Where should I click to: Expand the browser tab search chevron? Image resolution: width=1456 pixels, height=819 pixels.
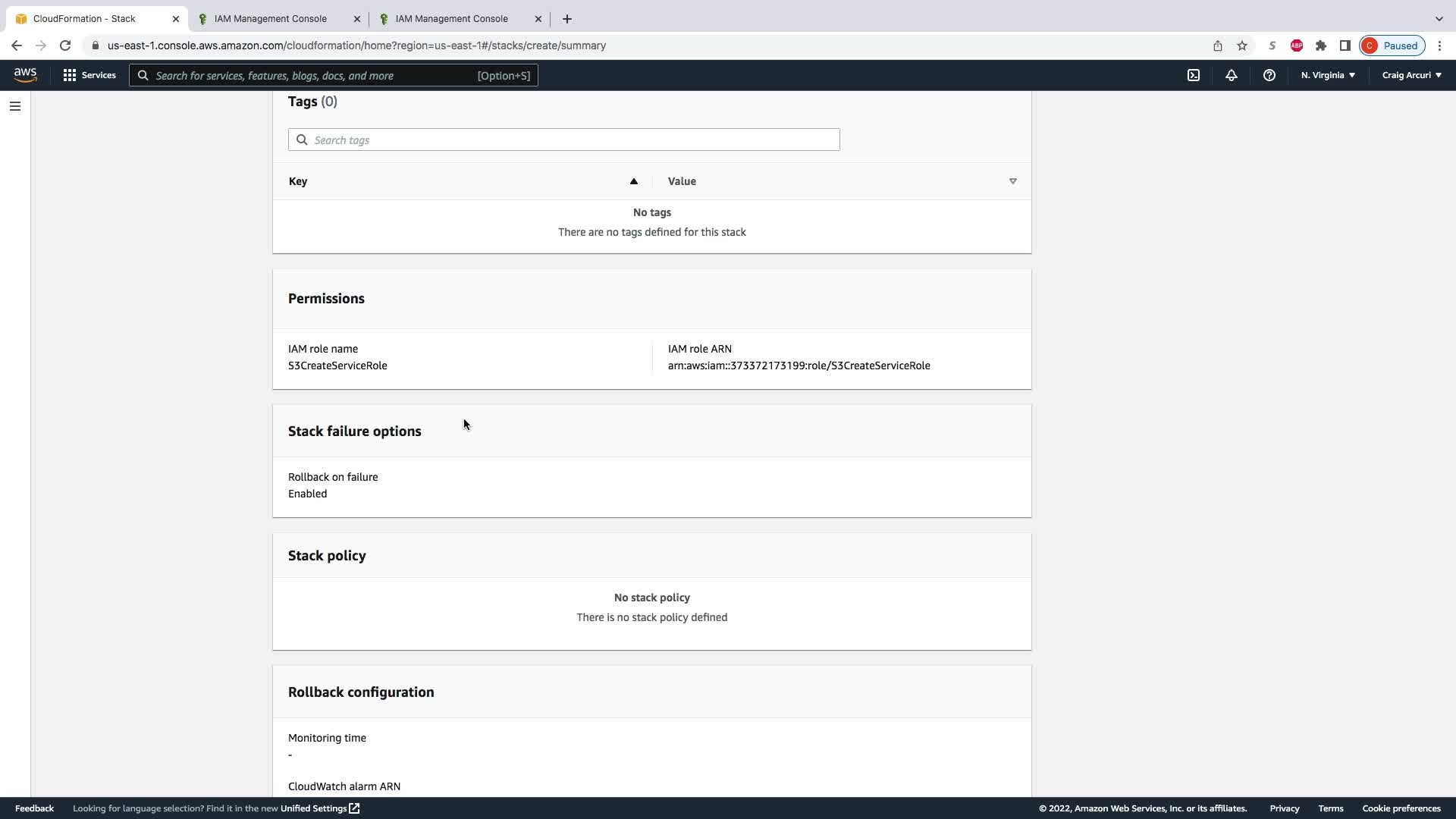point(1439,19)
